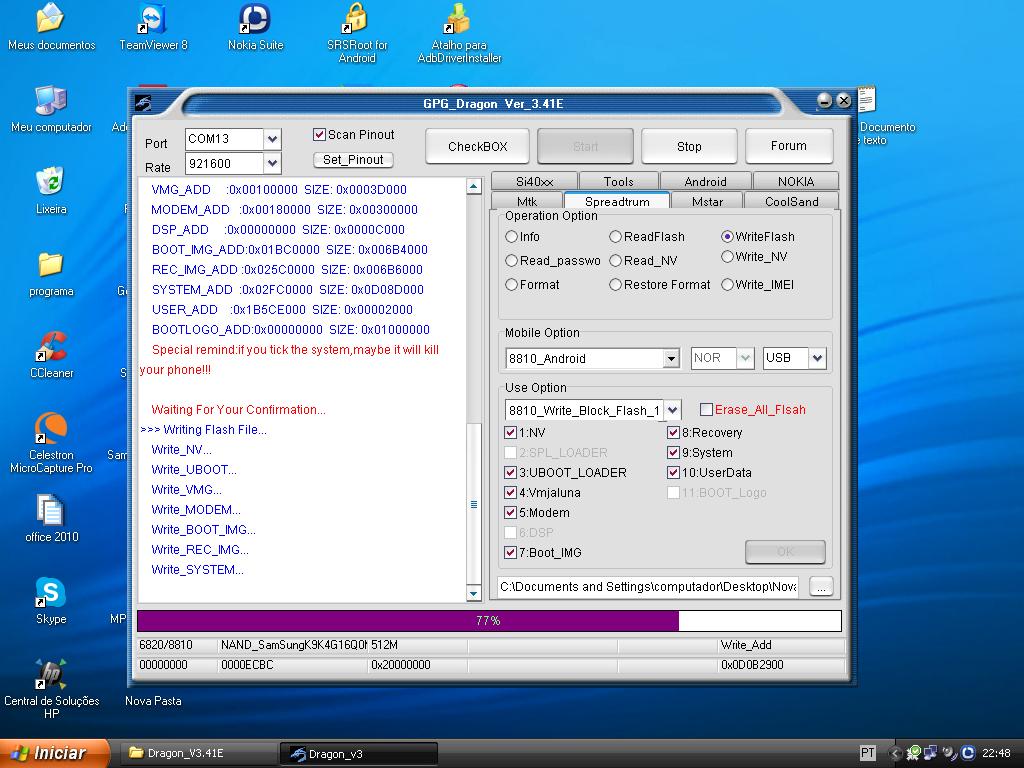Select the ReadFlash radio option

(x=616, y=237)
